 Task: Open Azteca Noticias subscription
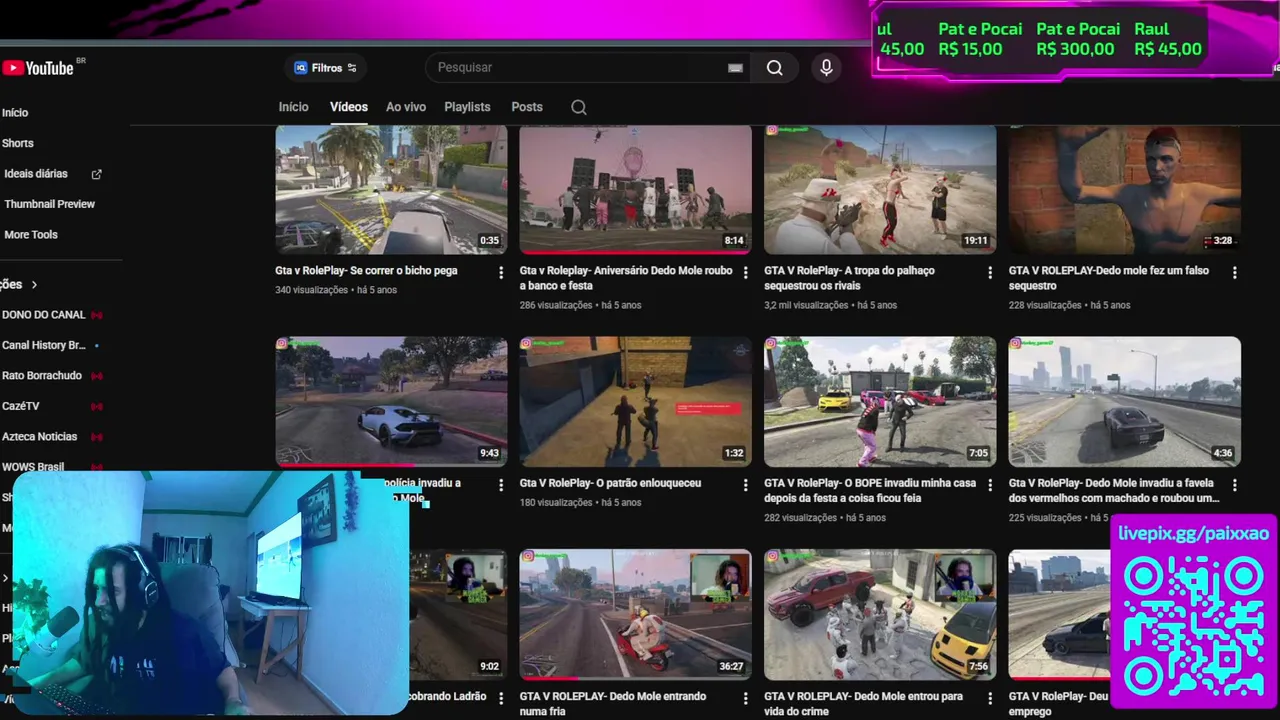tap(40, 437)
